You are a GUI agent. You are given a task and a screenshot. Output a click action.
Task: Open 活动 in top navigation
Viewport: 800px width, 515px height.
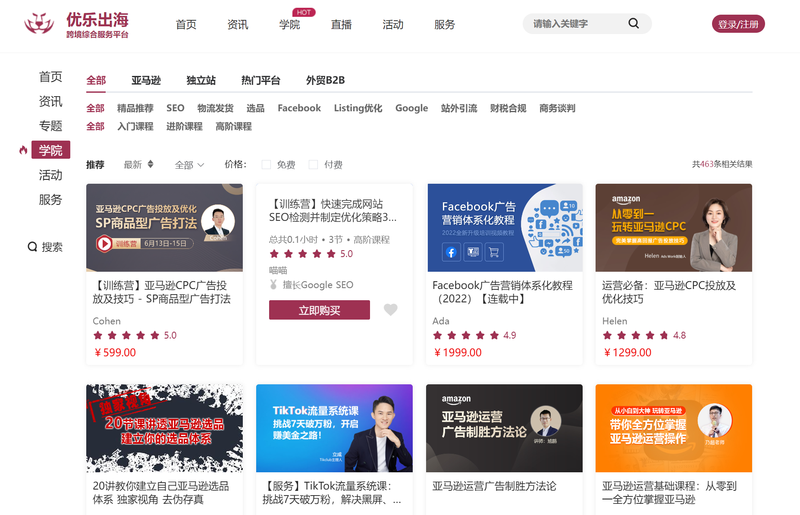coord(393,24)
